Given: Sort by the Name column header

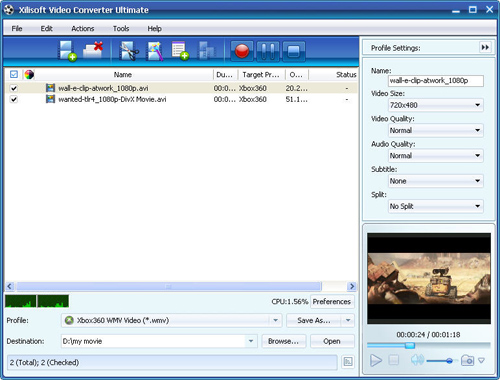Looking at the screenshot, I should (x=123, y=74).
